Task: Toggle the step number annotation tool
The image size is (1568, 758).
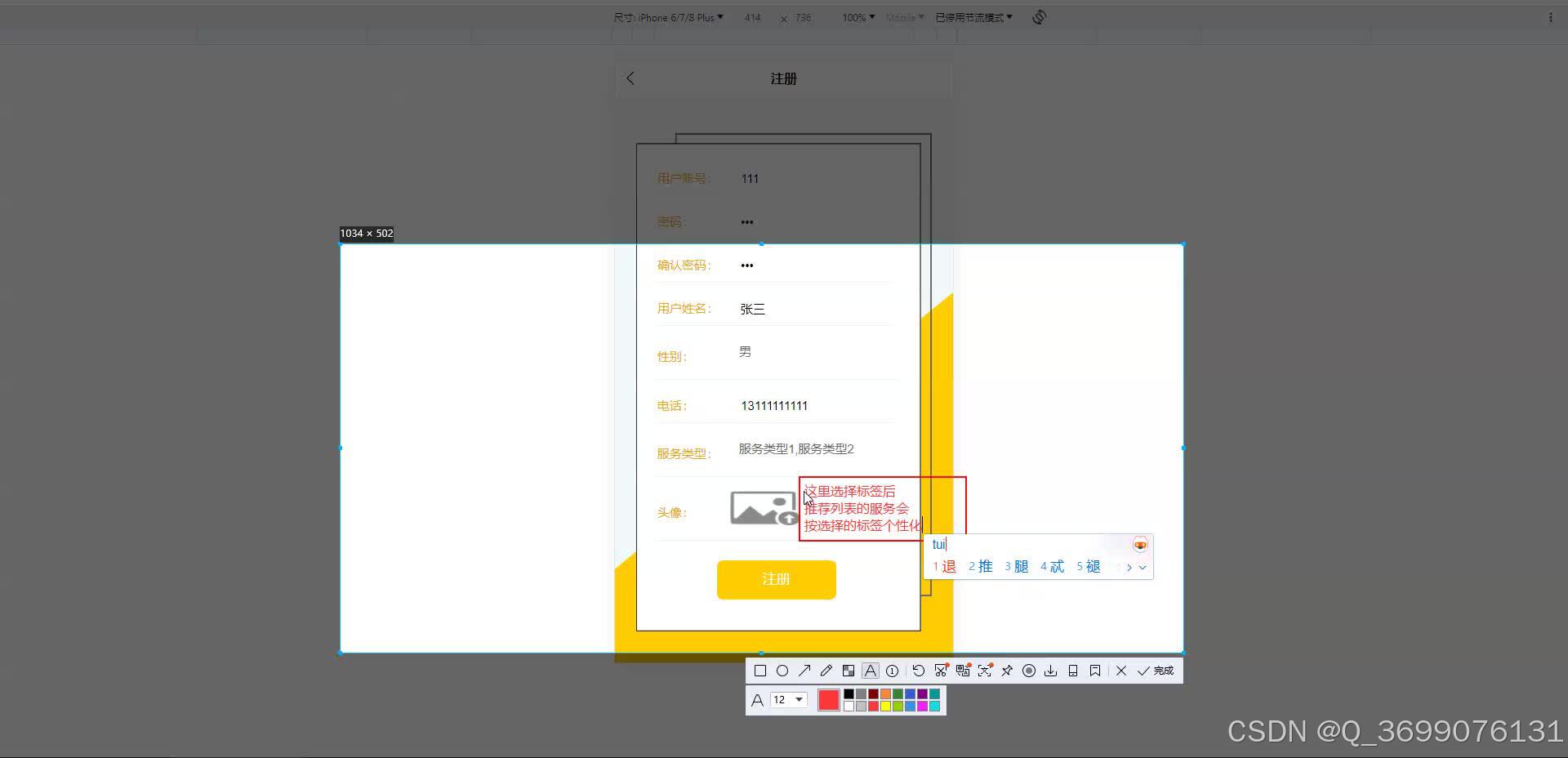Action: tap(892, 670)
